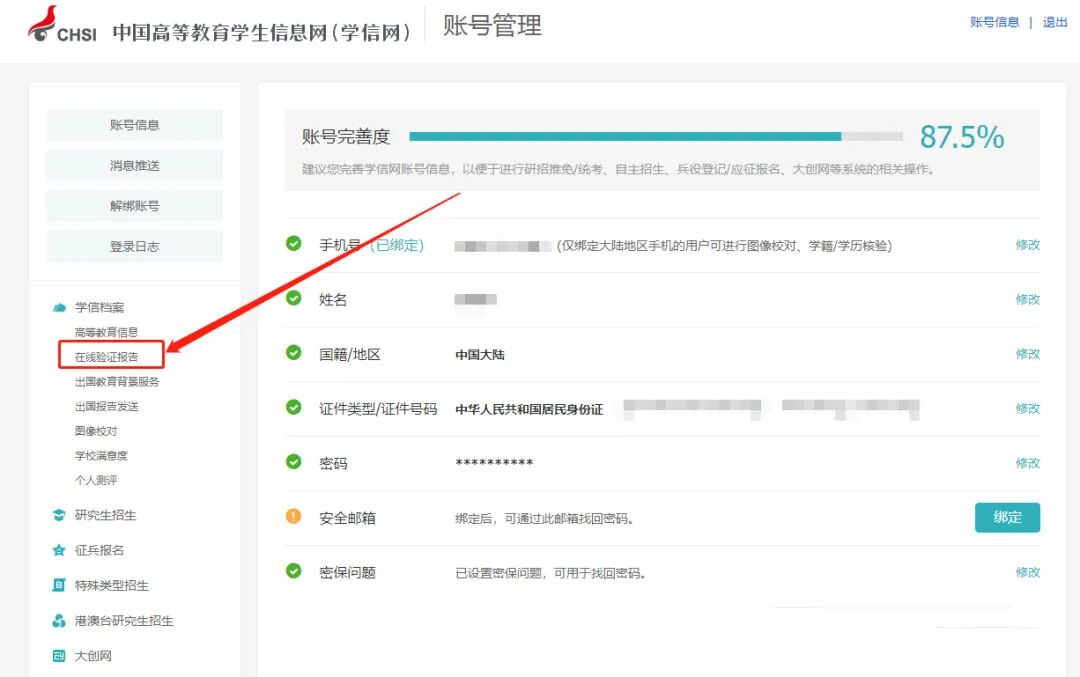Open 出国教育背景服务 submenu item
The width and height of the screenshot is (1080, 677).
click(x=116, y=382)
